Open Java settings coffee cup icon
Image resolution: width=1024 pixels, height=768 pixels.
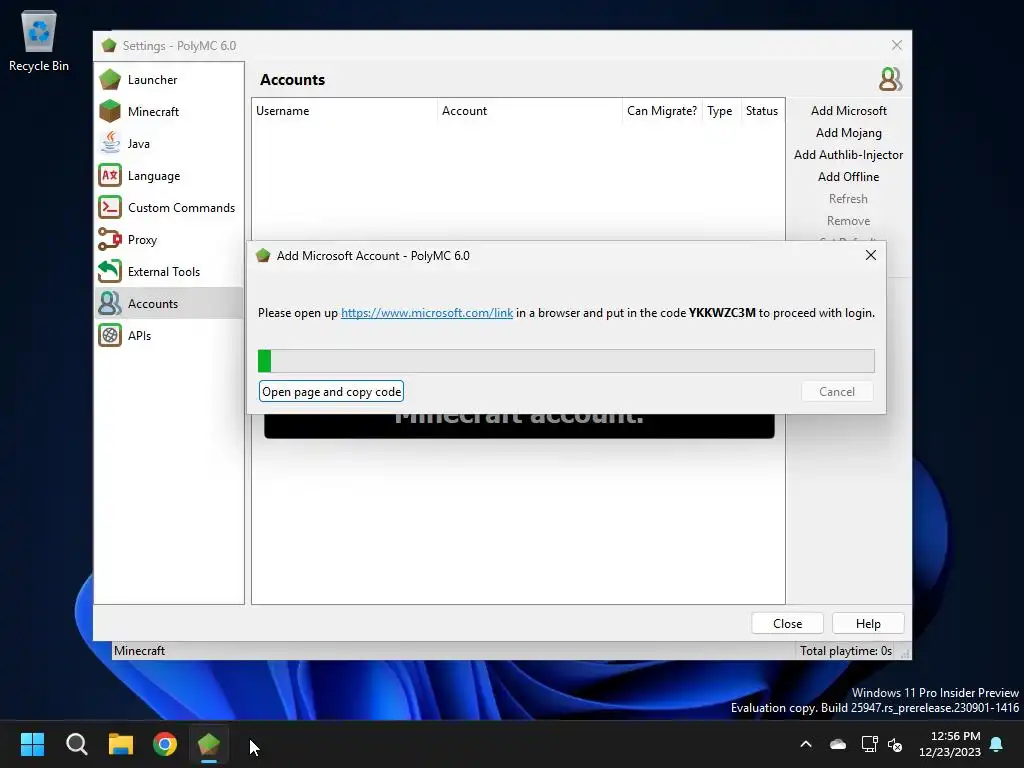coord(110,143)
